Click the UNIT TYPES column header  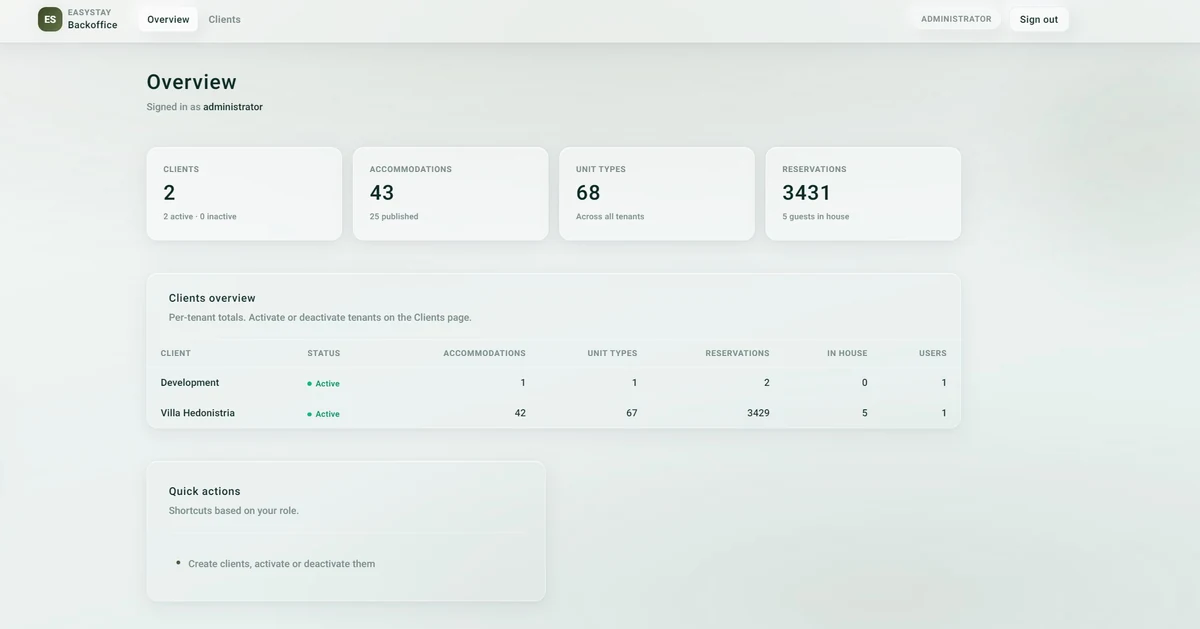point(612,353)
